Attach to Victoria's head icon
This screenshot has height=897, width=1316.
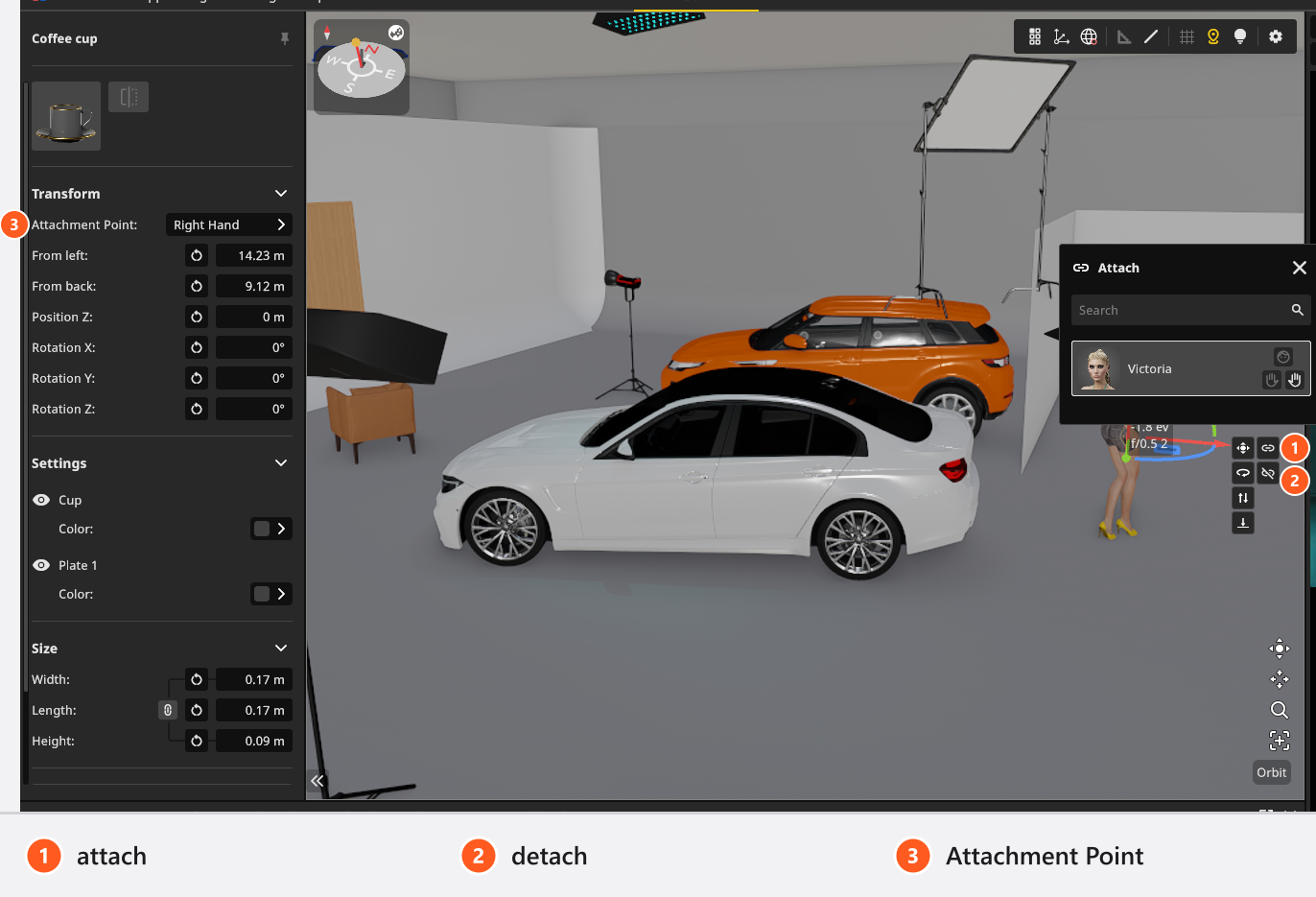coord(1283,357)
